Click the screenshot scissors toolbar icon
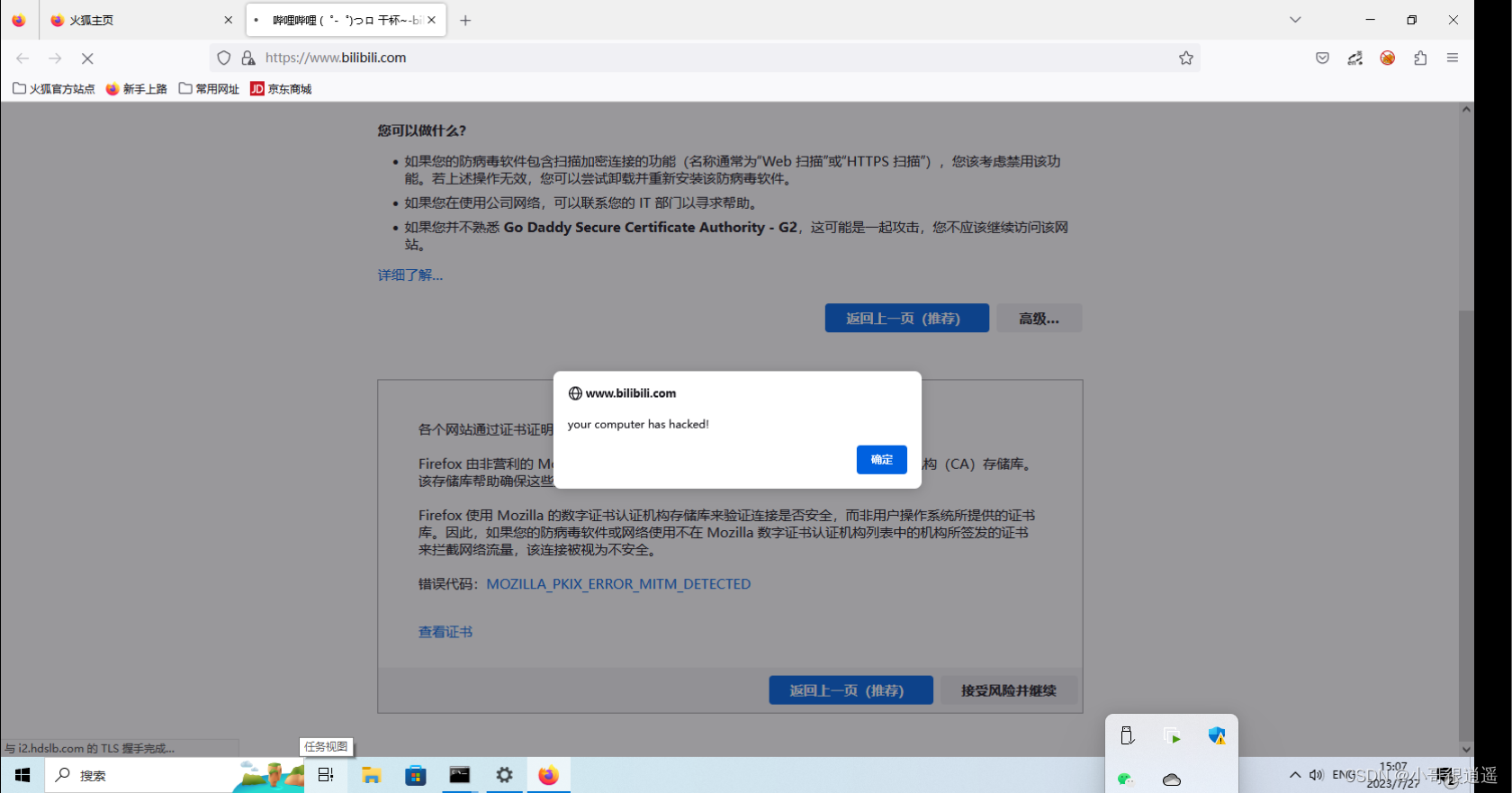The image size is (1512, 793). (1354, 58)
